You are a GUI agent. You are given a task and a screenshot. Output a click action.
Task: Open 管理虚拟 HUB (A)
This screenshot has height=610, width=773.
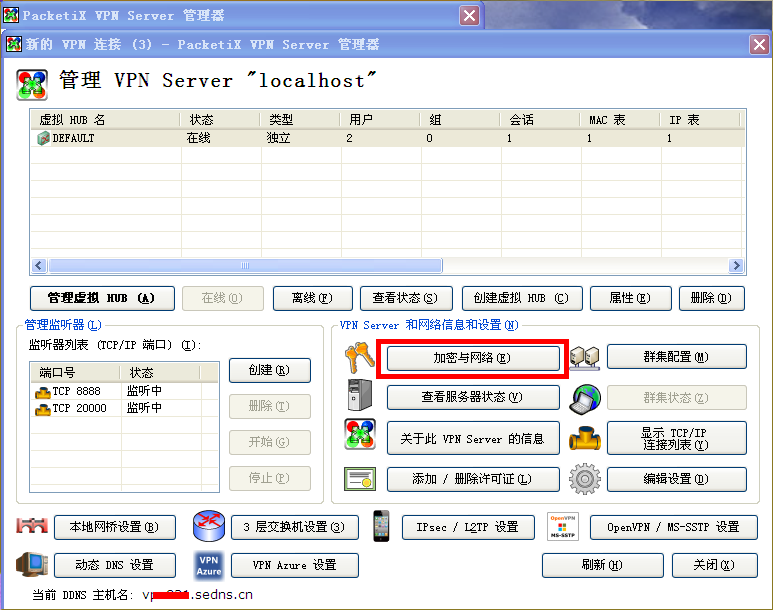103,298
